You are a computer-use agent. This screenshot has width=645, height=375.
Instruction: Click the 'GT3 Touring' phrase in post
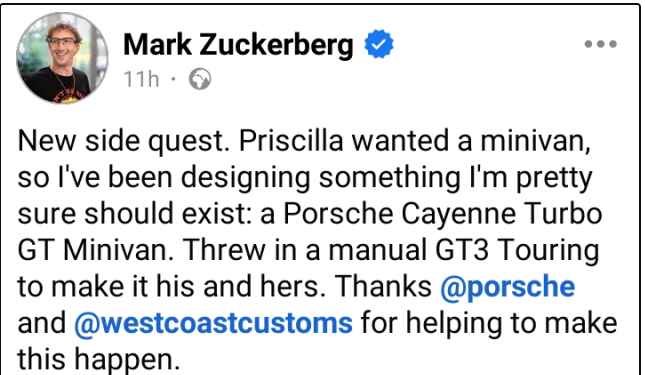[517, 250]
